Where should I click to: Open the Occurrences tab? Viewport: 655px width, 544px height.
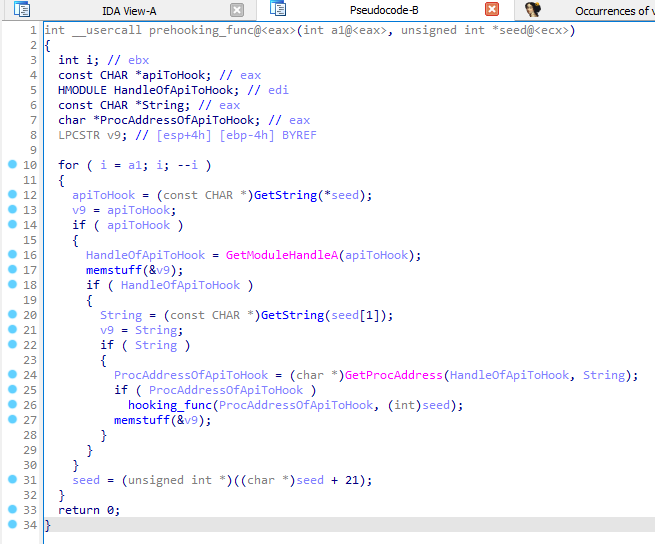pos(614,11)
